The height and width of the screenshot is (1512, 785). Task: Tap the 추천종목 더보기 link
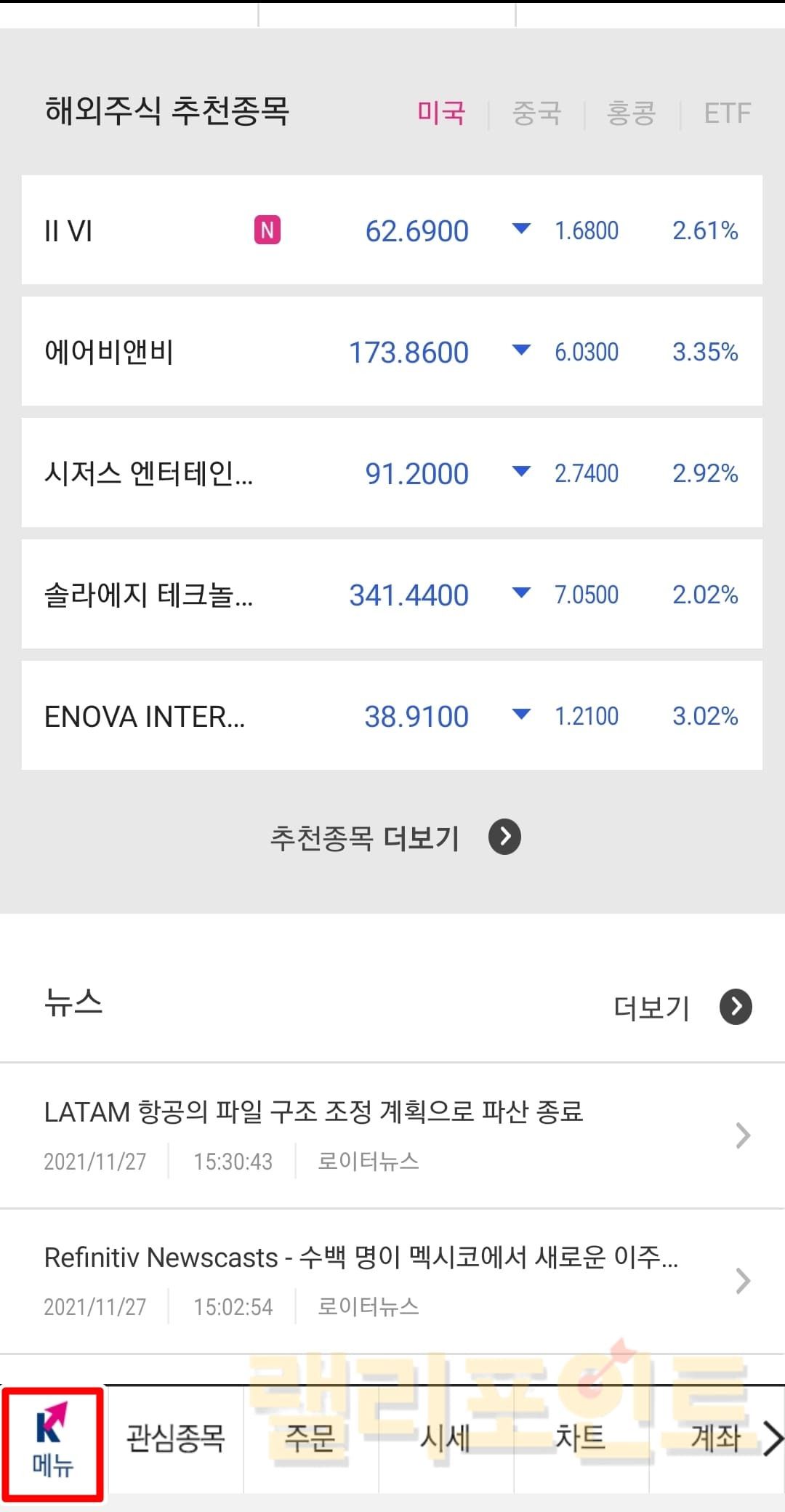click(x=364, y=837)
